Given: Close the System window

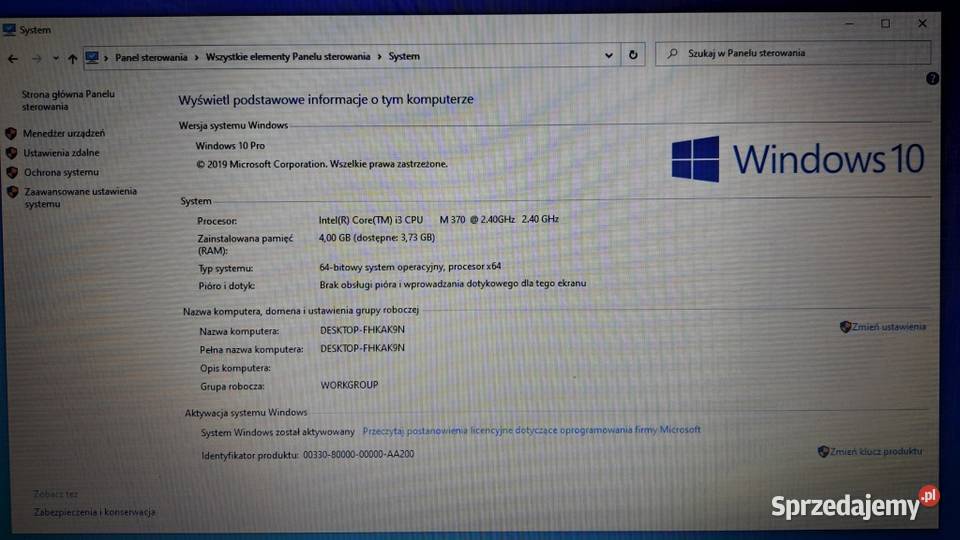Looking at the screenshot, I should tap(922, 23).
